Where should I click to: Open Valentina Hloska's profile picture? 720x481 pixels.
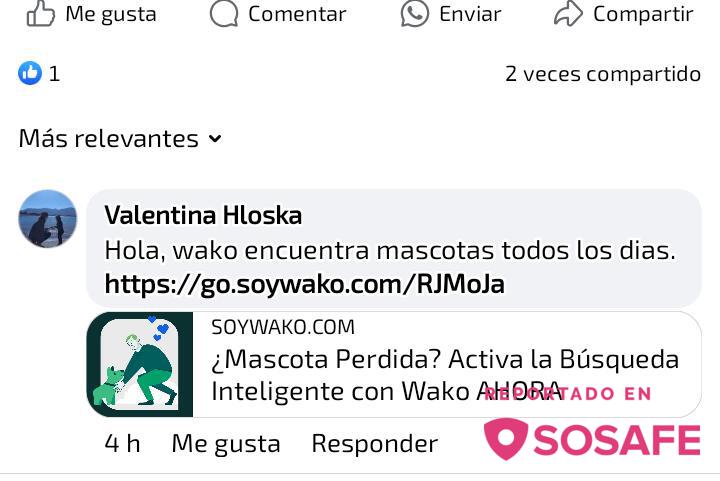pos(48,219)
